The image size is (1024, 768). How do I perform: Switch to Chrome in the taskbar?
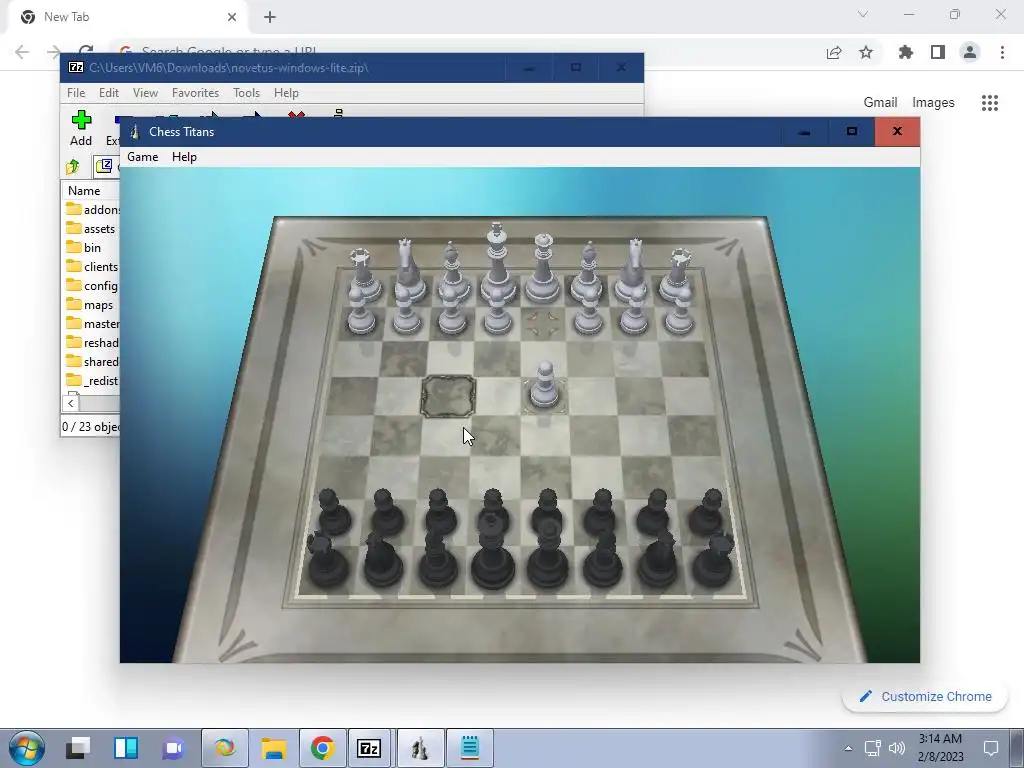(x=323, y=748)
